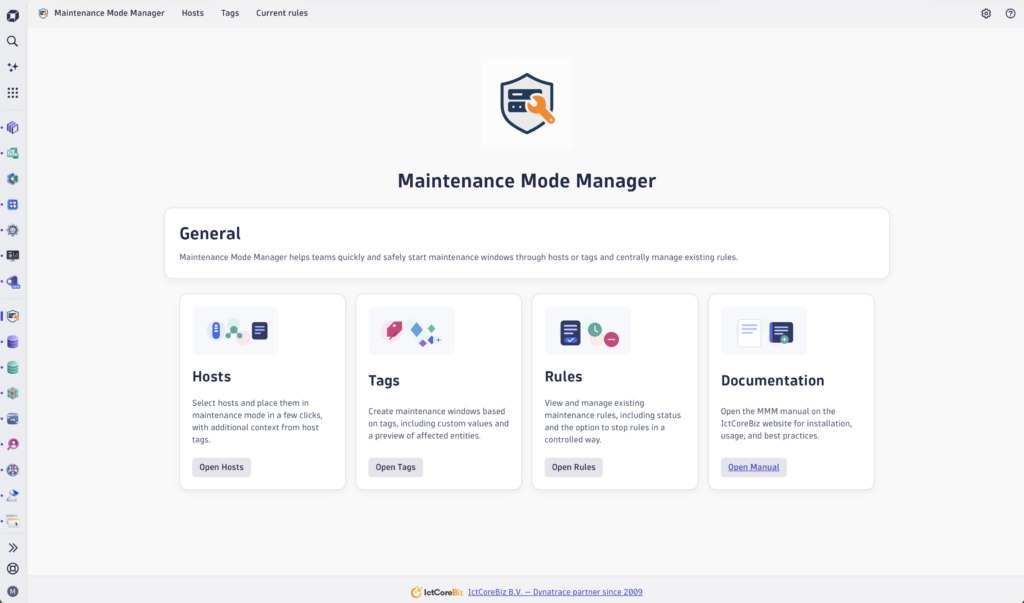The width and height of the screenshot is (1024, 603).
Task: Open the search magnifier in the sidebar
Action: (13, 41)
